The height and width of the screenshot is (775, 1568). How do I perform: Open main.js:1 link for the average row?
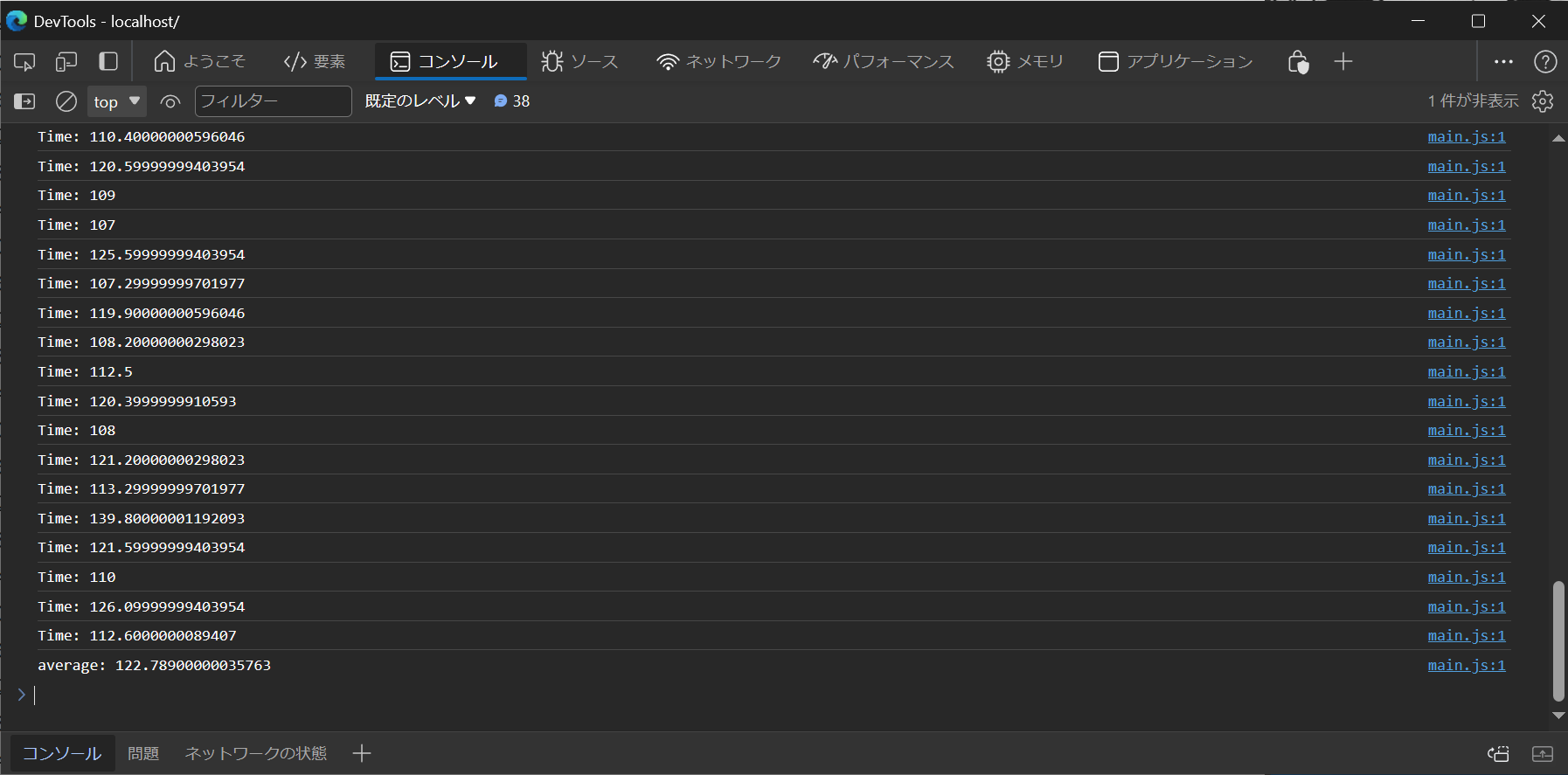1467,666
